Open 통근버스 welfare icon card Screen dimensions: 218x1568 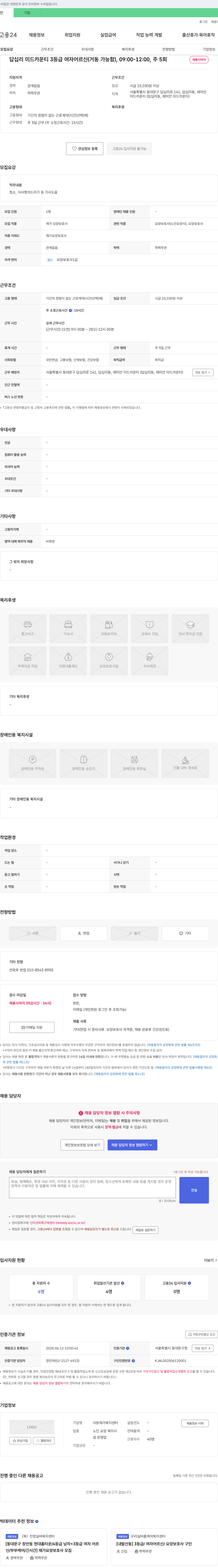point(27,628)
